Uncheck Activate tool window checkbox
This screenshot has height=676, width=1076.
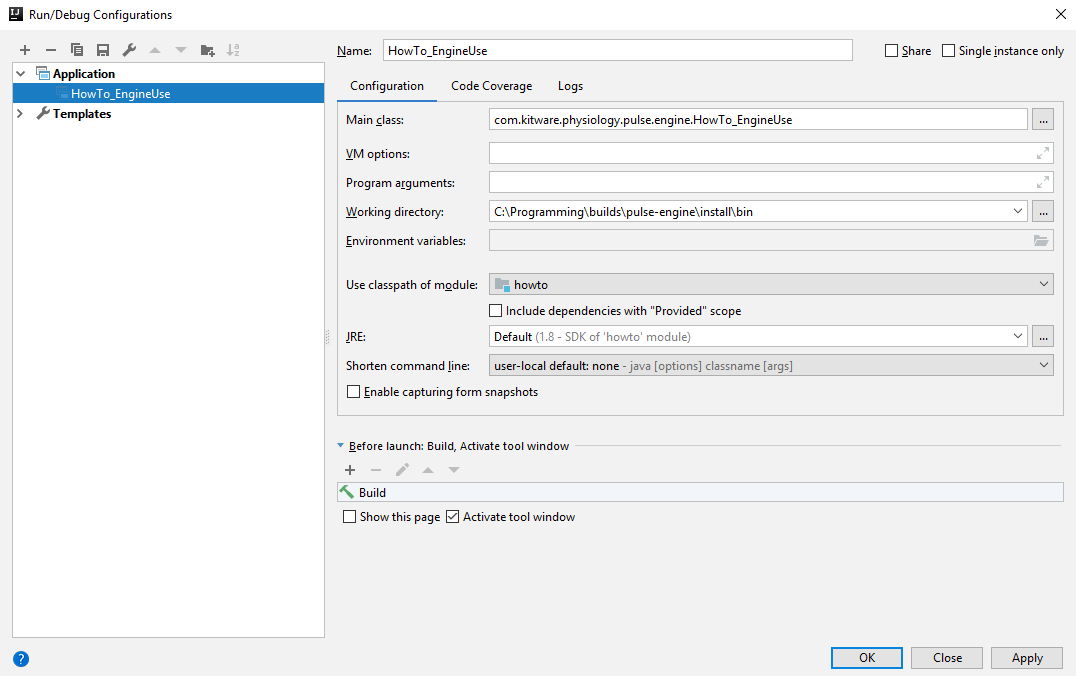click(x=452, y=517)
